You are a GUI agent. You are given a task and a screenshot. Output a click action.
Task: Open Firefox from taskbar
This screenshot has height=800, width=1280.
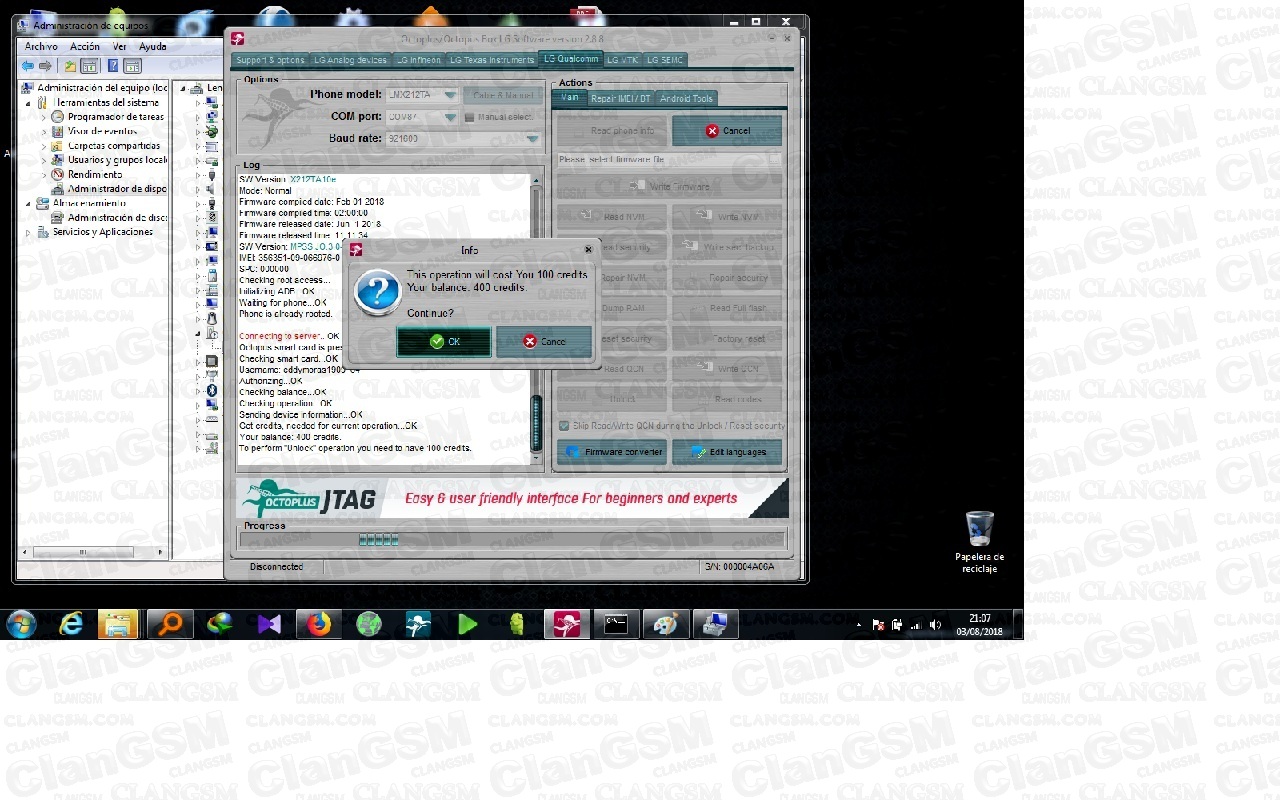pos(319,624)
